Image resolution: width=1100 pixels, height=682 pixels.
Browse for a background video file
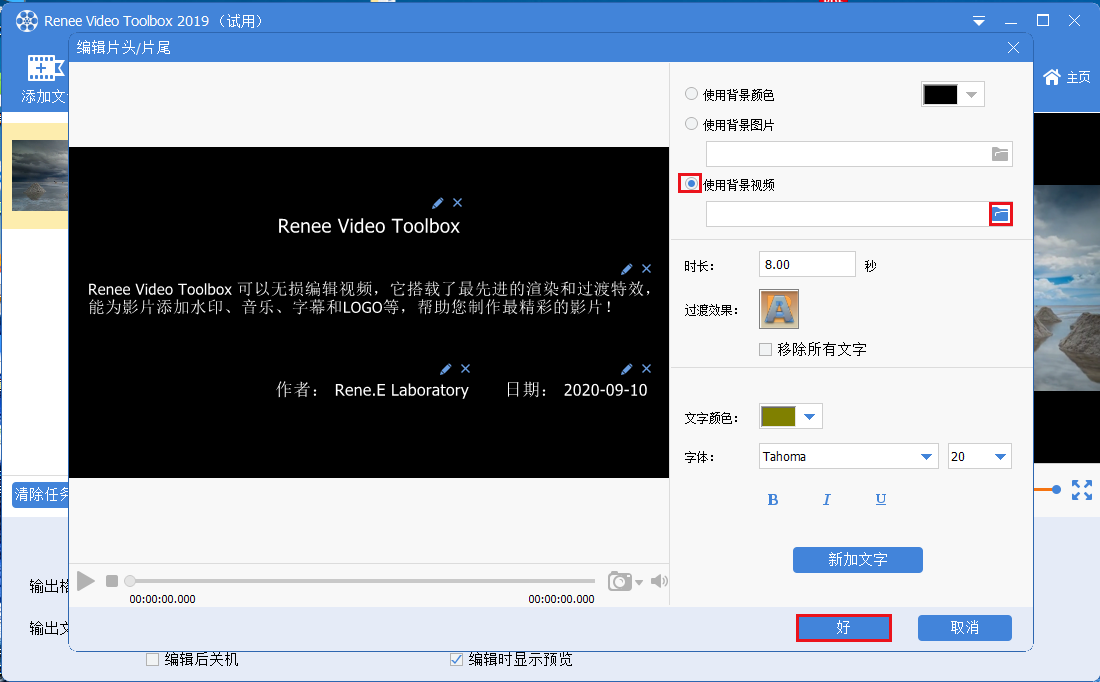(x=1000, y=214)
